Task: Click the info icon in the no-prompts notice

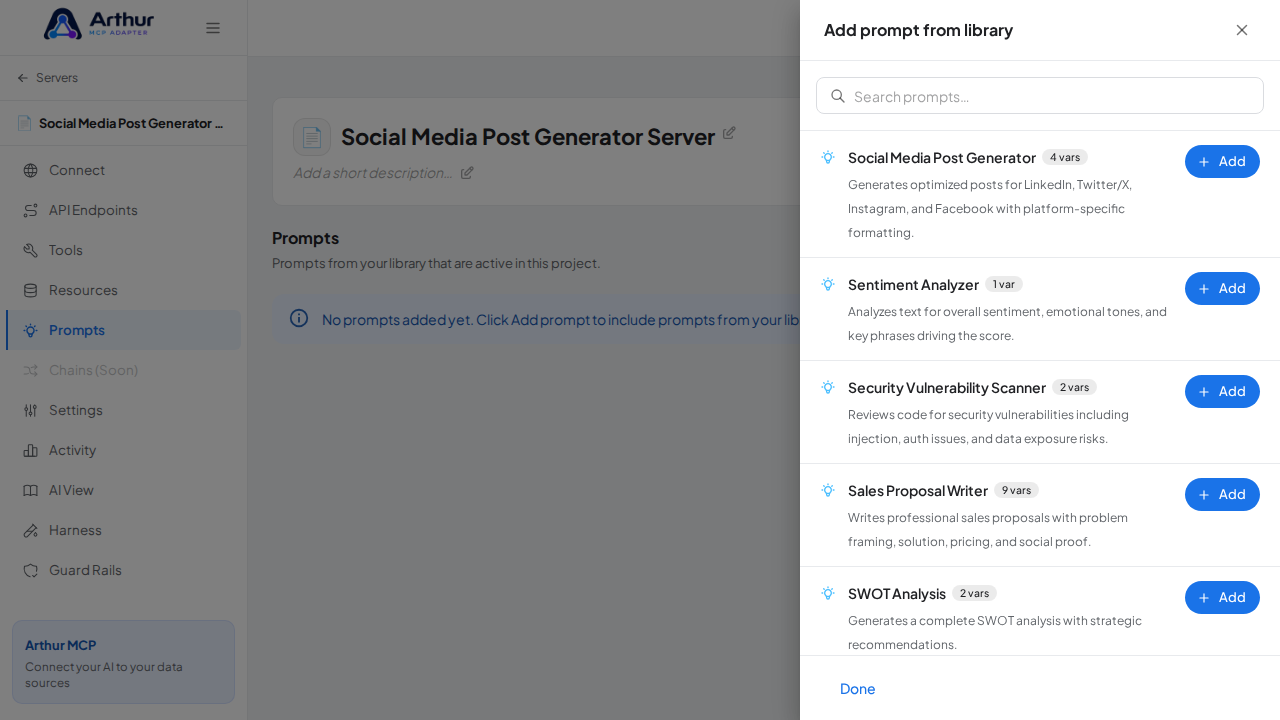Action: [x=299, y=318]
